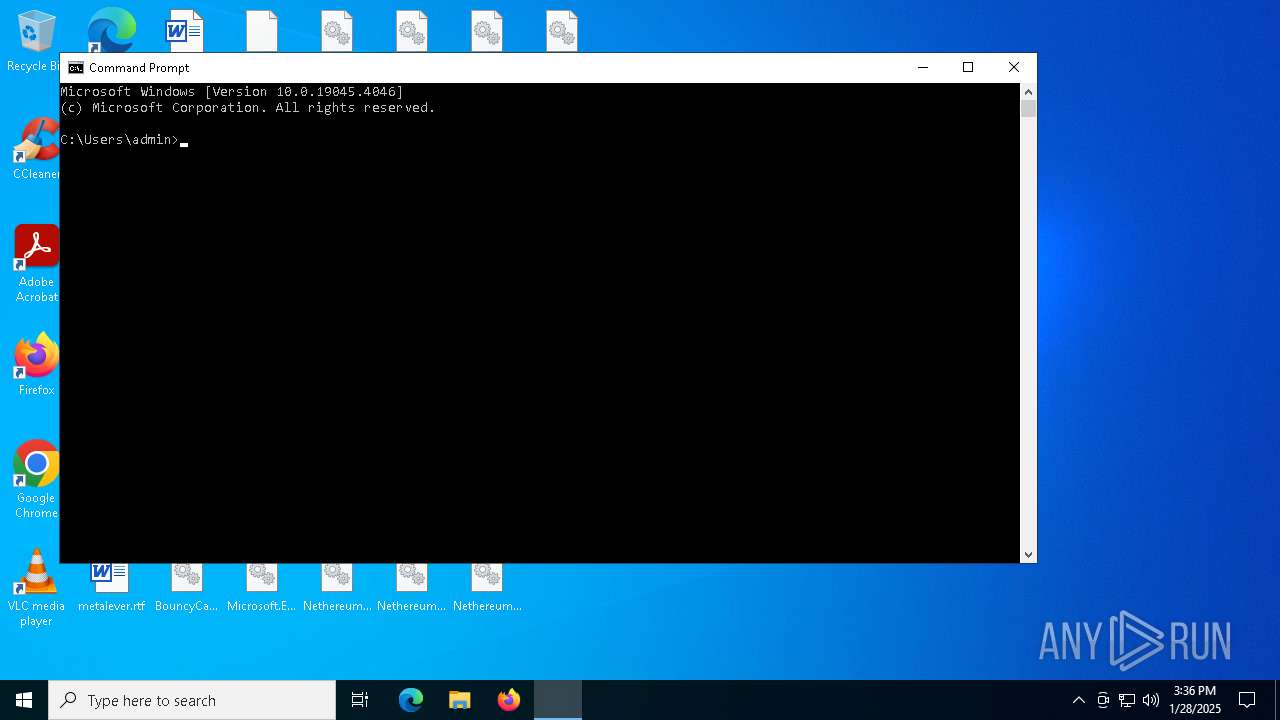Select Microsoft Edge shortcut at top of desktop
This screenshot has width=1280, height=720.
pos(111,30)
